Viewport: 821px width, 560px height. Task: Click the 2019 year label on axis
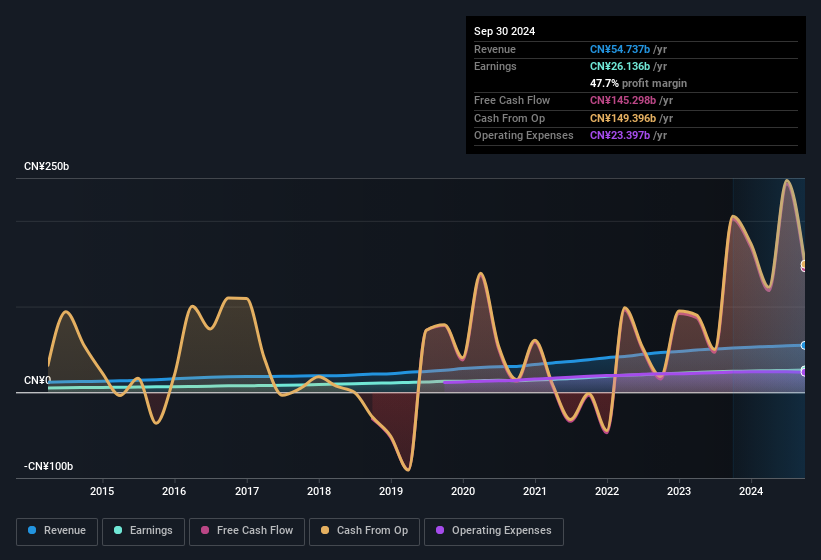pyautogui.click(x=391, y=491)
